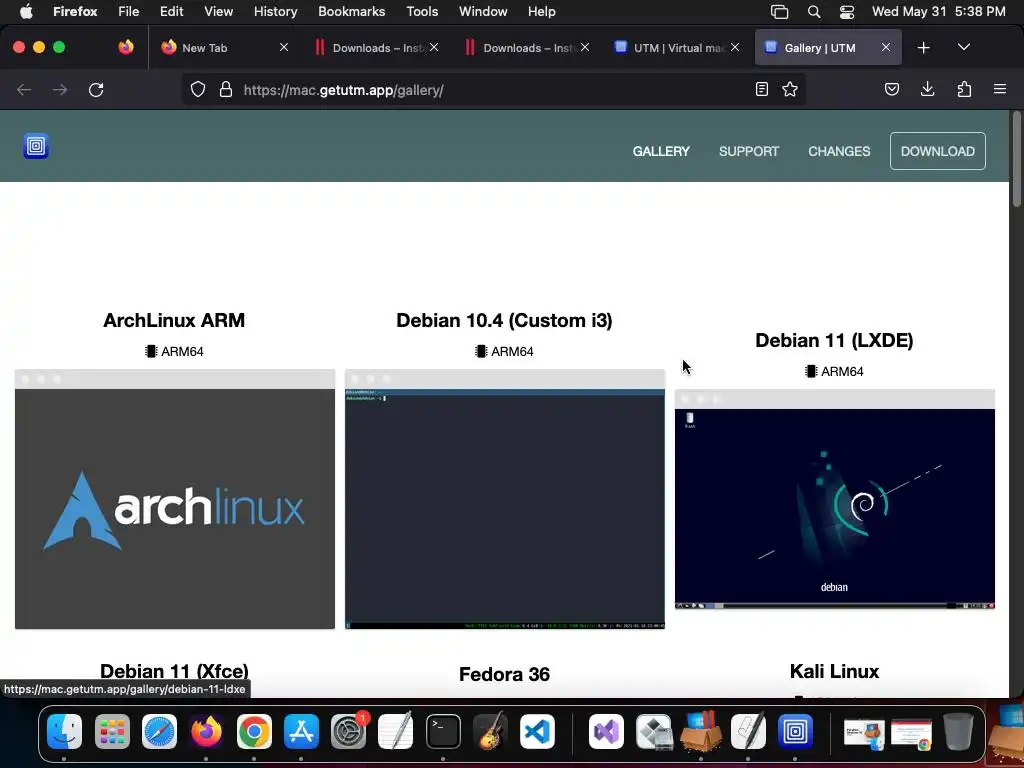The width and height of the screenshot is (1024, 768).
Task: Toggle reader view icon in the address bar
Action: (761, 89)
